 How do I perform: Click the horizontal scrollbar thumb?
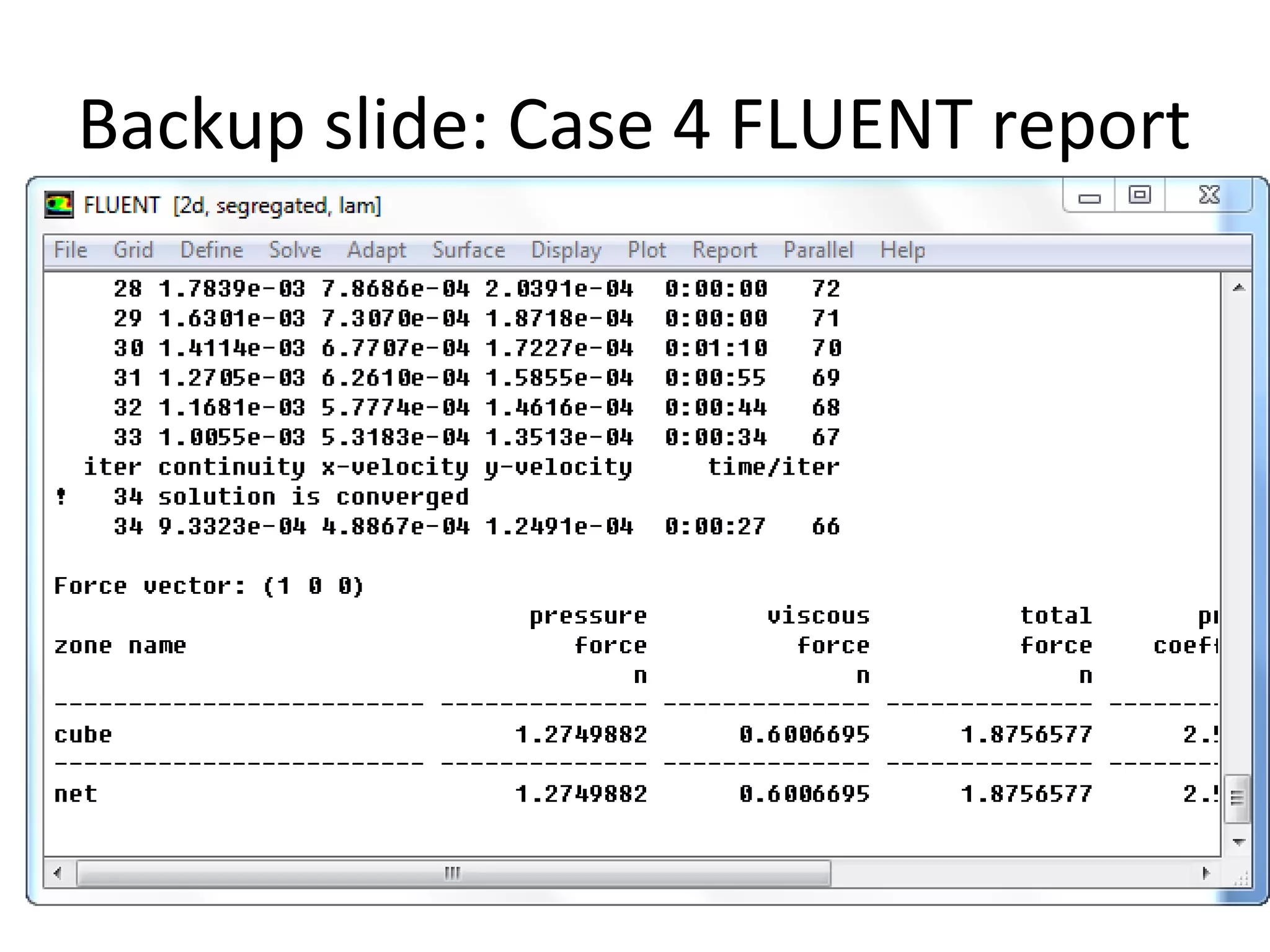click(453, 873)
